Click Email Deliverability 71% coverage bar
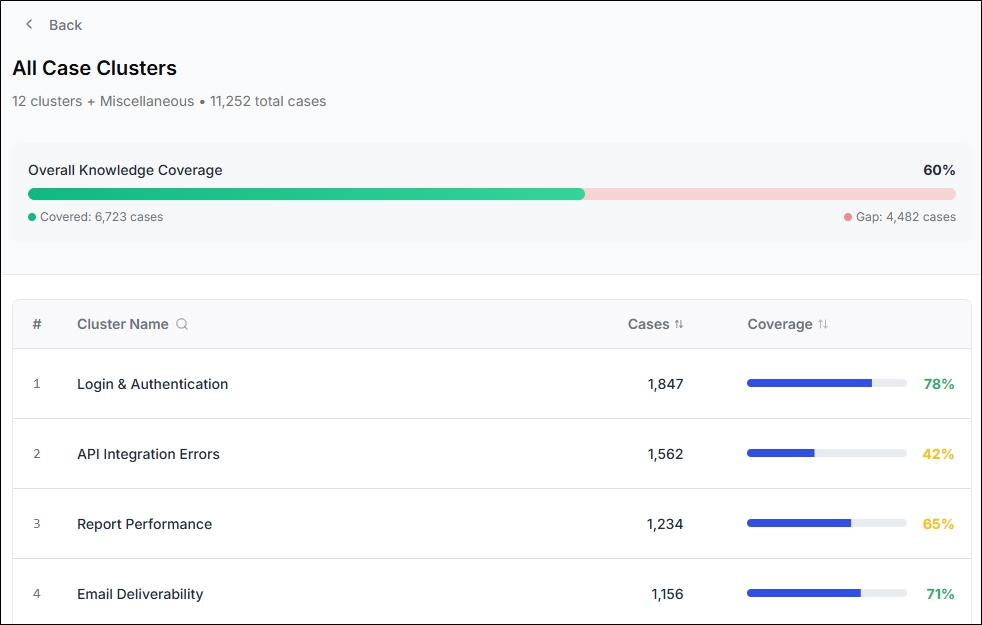Screen dimensions: 982x625 [x=827, y=593]
